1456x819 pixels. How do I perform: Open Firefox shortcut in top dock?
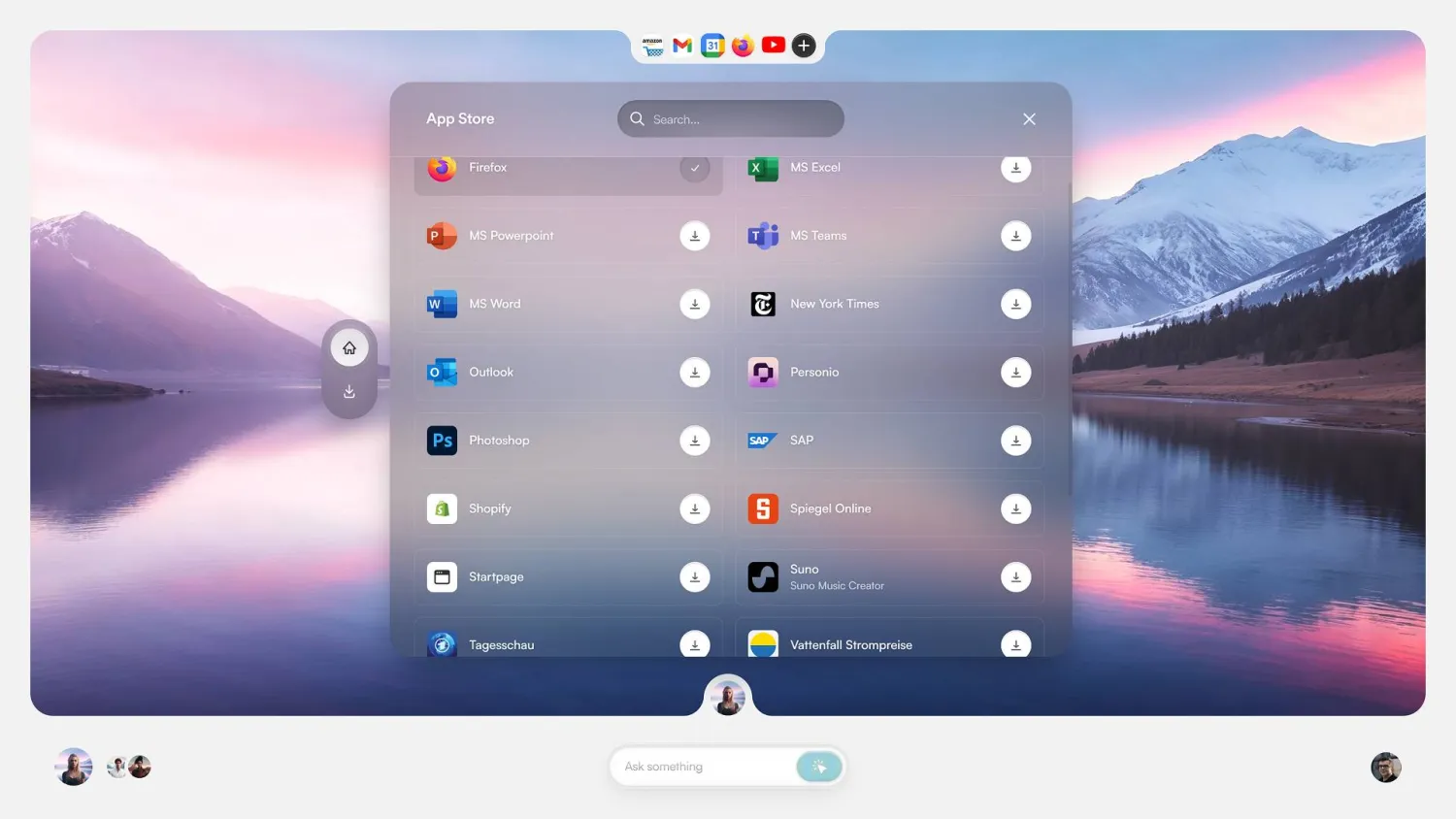point(744,46)
